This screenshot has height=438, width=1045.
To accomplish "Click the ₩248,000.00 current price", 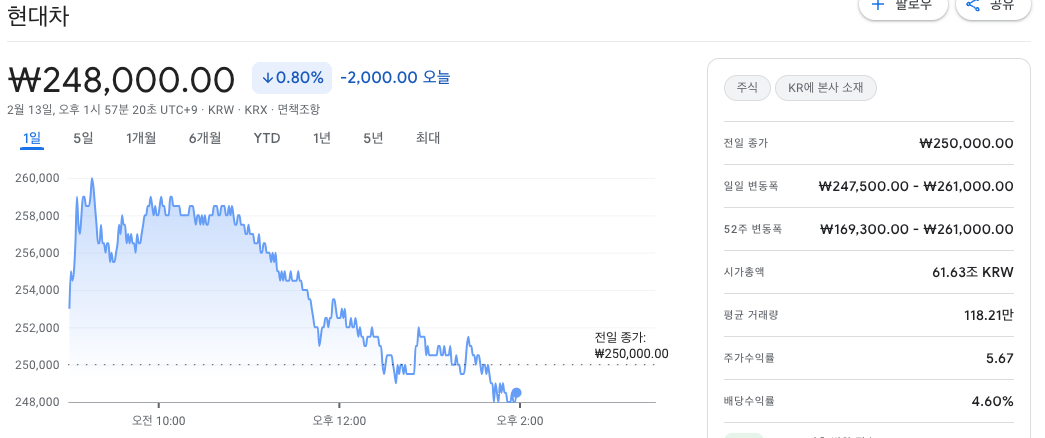I will point(121,79).
